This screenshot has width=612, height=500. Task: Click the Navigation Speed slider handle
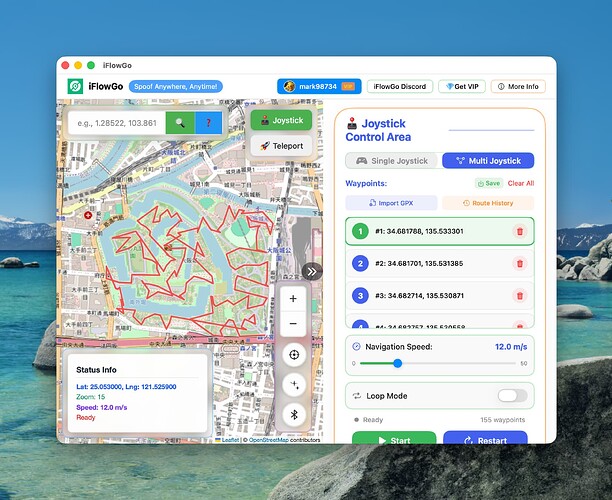pos(397,363)
